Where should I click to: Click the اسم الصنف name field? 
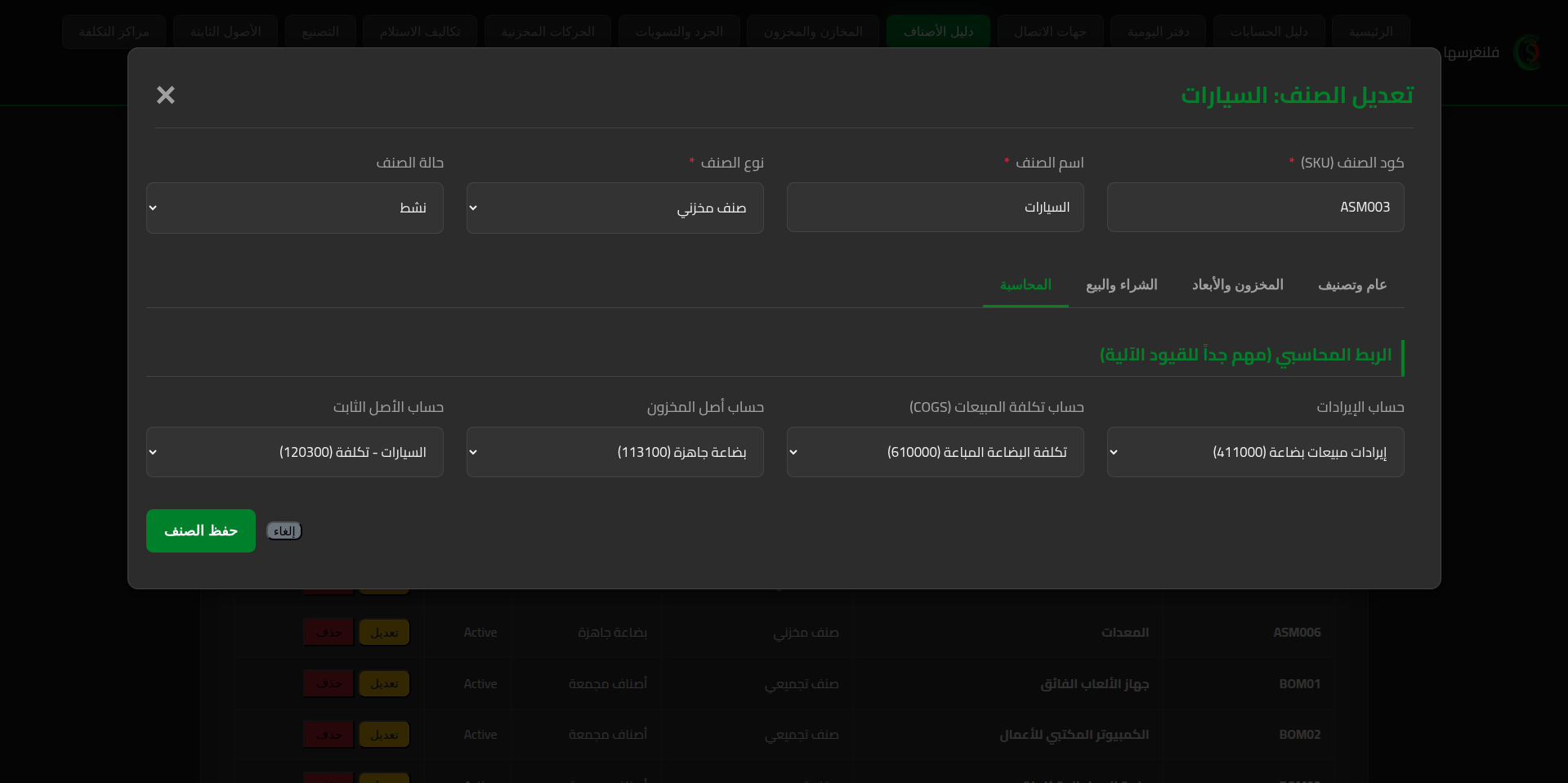935,208
